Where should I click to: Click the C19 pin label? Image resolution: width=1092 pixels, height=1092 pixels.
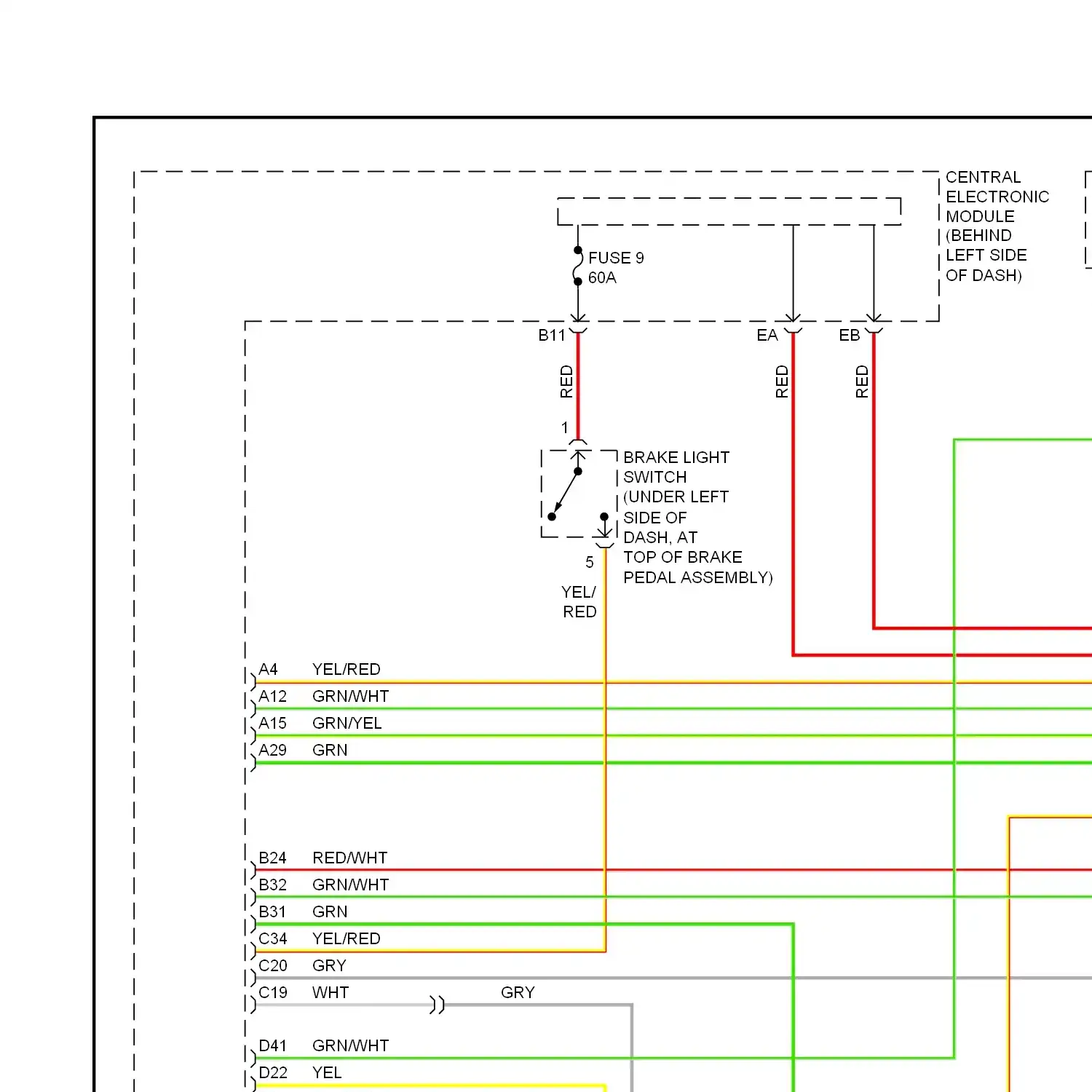[x=273, y=992]
